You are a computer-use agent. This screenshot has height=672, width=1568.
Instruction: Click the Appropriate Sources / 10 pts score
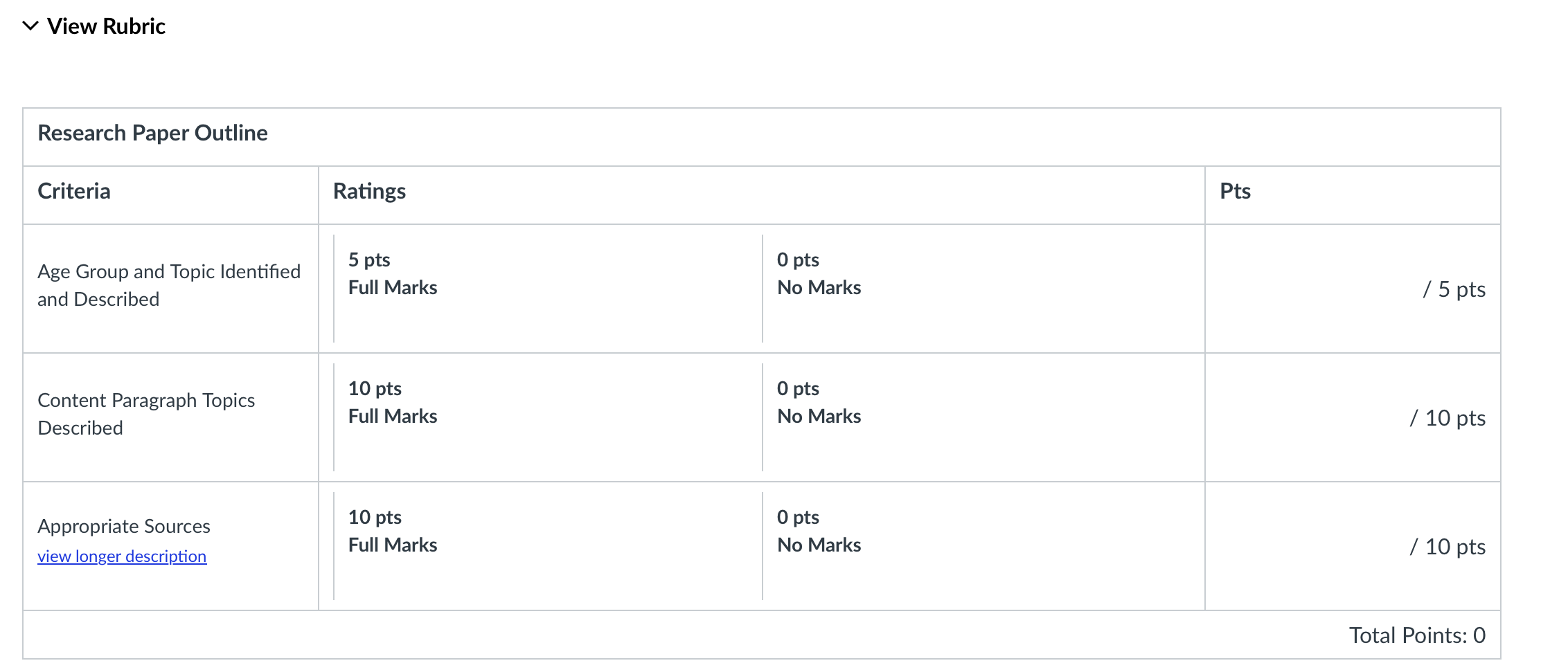point(1447,547)
